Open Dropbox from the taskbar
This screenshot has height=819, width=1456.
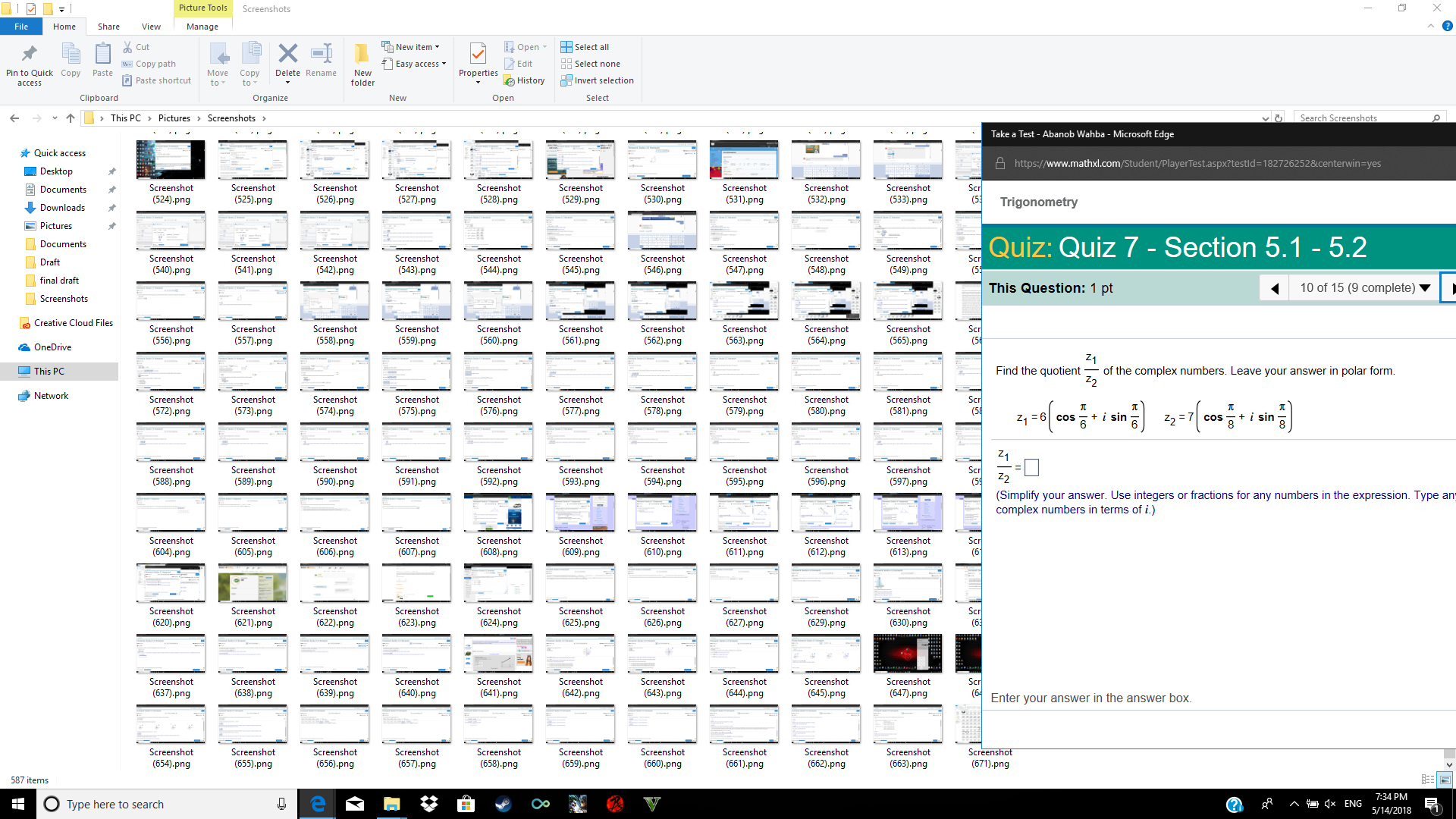pos(429,804)
